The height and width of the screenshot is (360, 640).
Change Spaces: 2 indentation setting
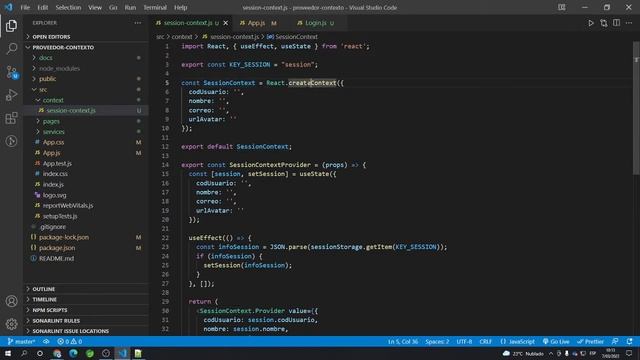click(x=437, y=341)
